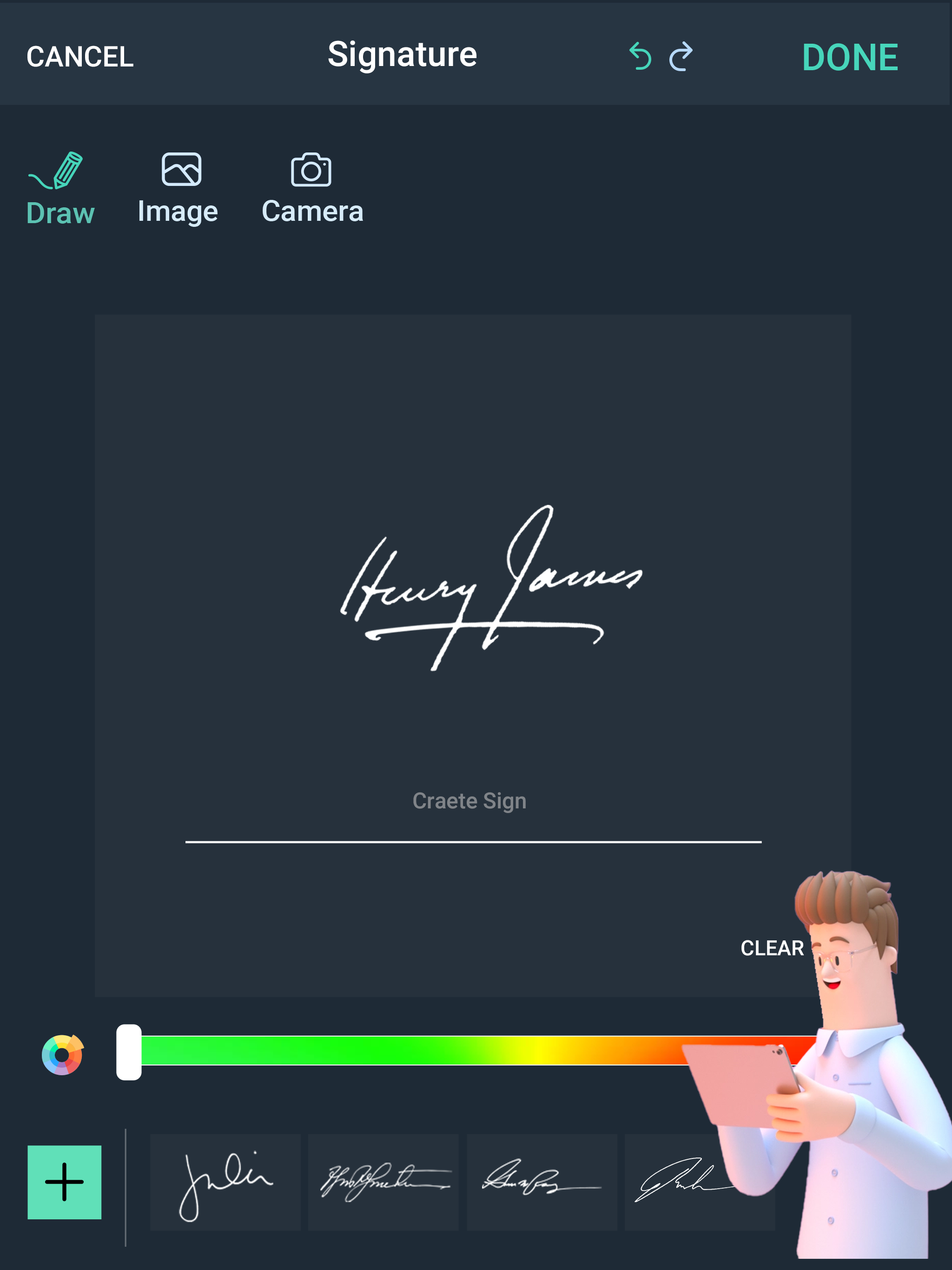The image size is (952, 1270).
Task: Switch to the Draw tab label
Action: tap(60, 213)
